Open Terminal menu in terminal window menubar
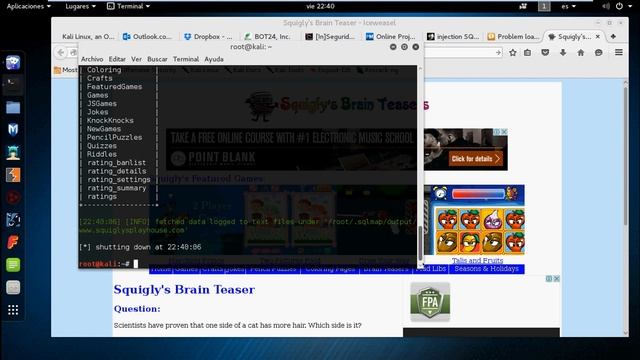The height and width of the screenshot is (360, 640). 186,59
